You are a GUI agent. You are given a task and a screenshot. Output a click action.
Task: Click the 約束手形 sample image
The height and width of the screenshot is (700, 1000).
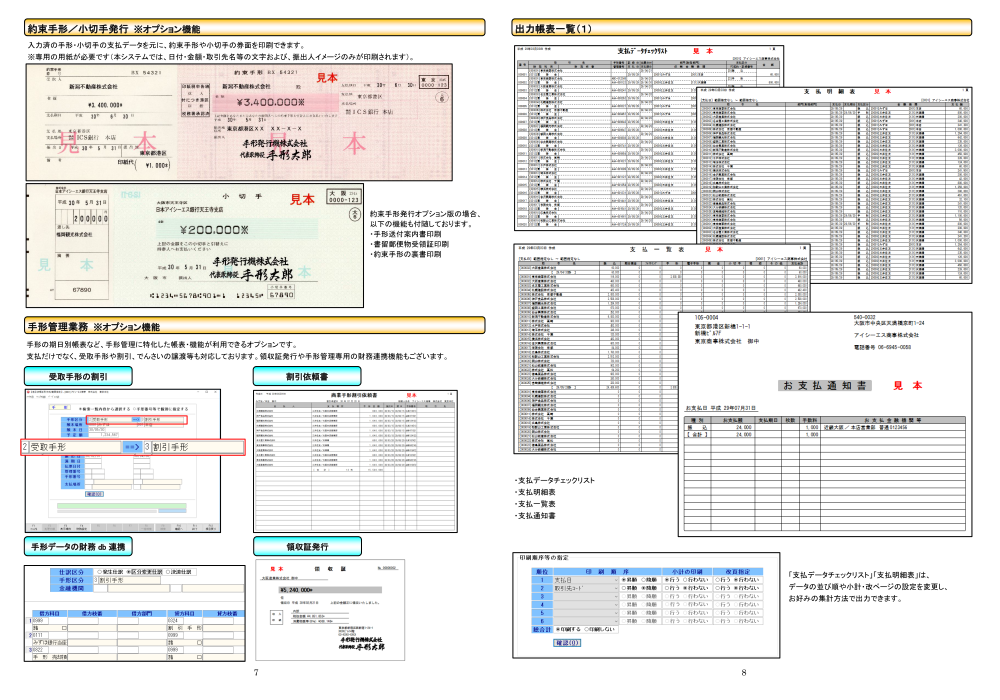pos(239,122)
